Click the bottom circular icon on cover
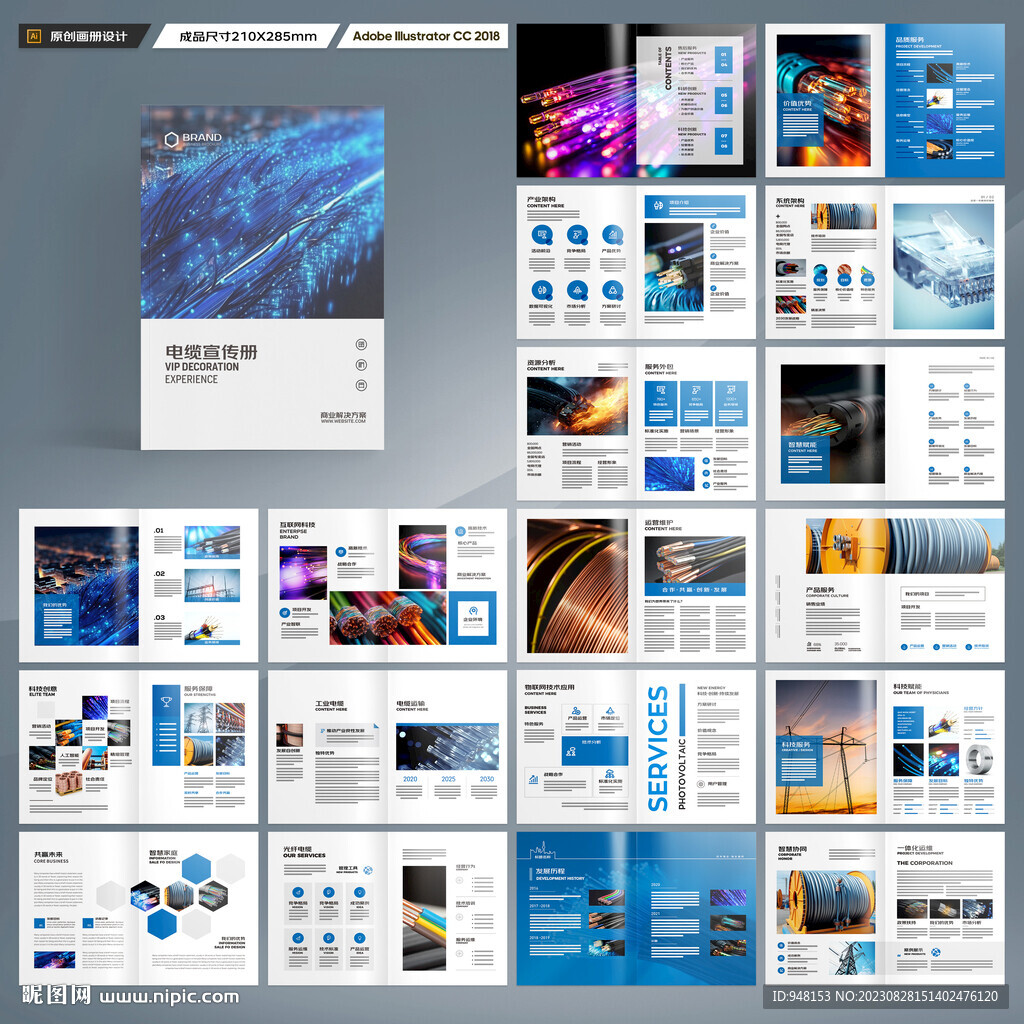Viewport: 1024px width, 1024px height. (361, 385)
